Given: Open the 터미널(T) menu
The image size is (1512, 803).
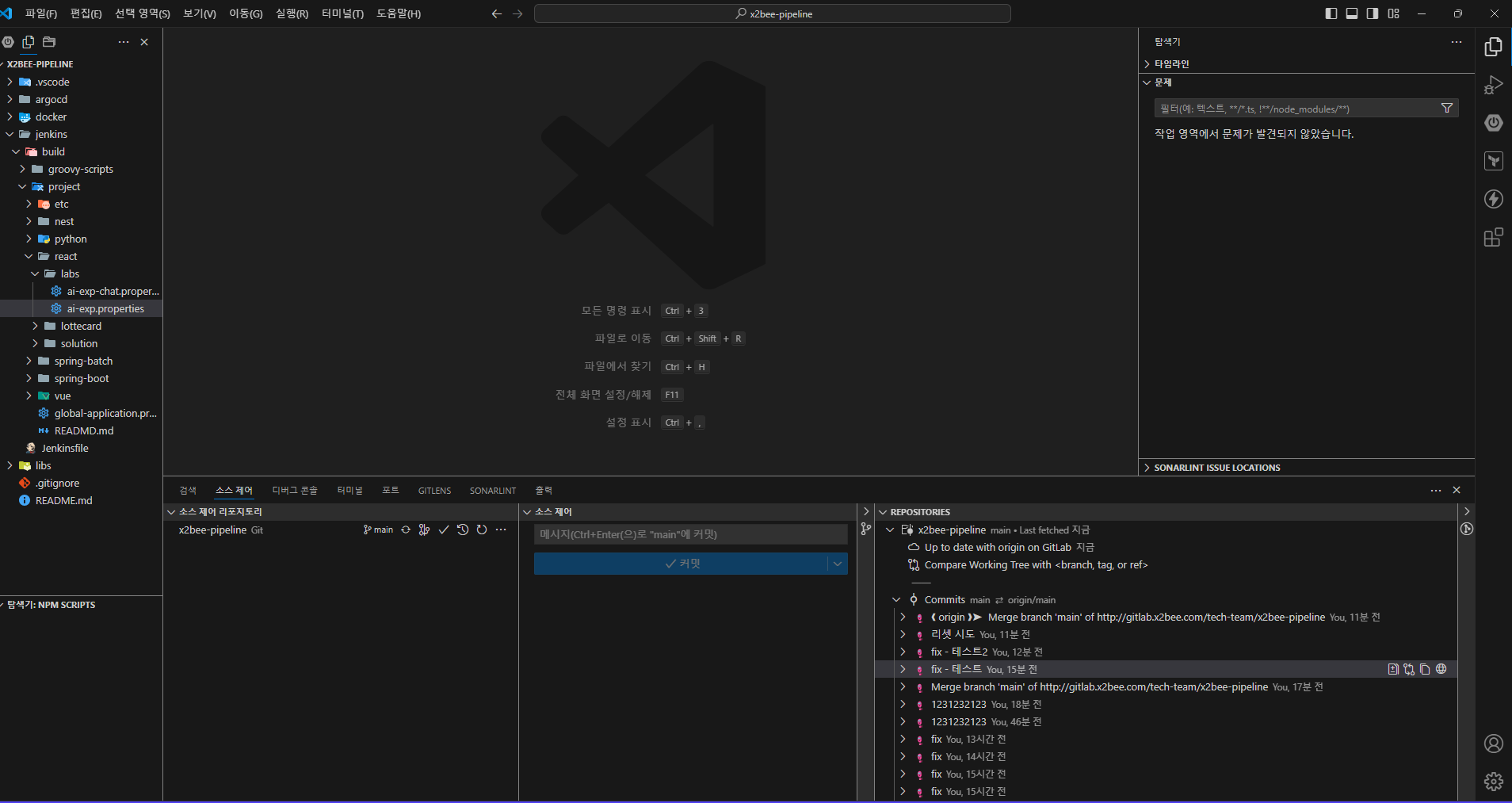Looking at the screenshot, I should click(x=342, y=13).
